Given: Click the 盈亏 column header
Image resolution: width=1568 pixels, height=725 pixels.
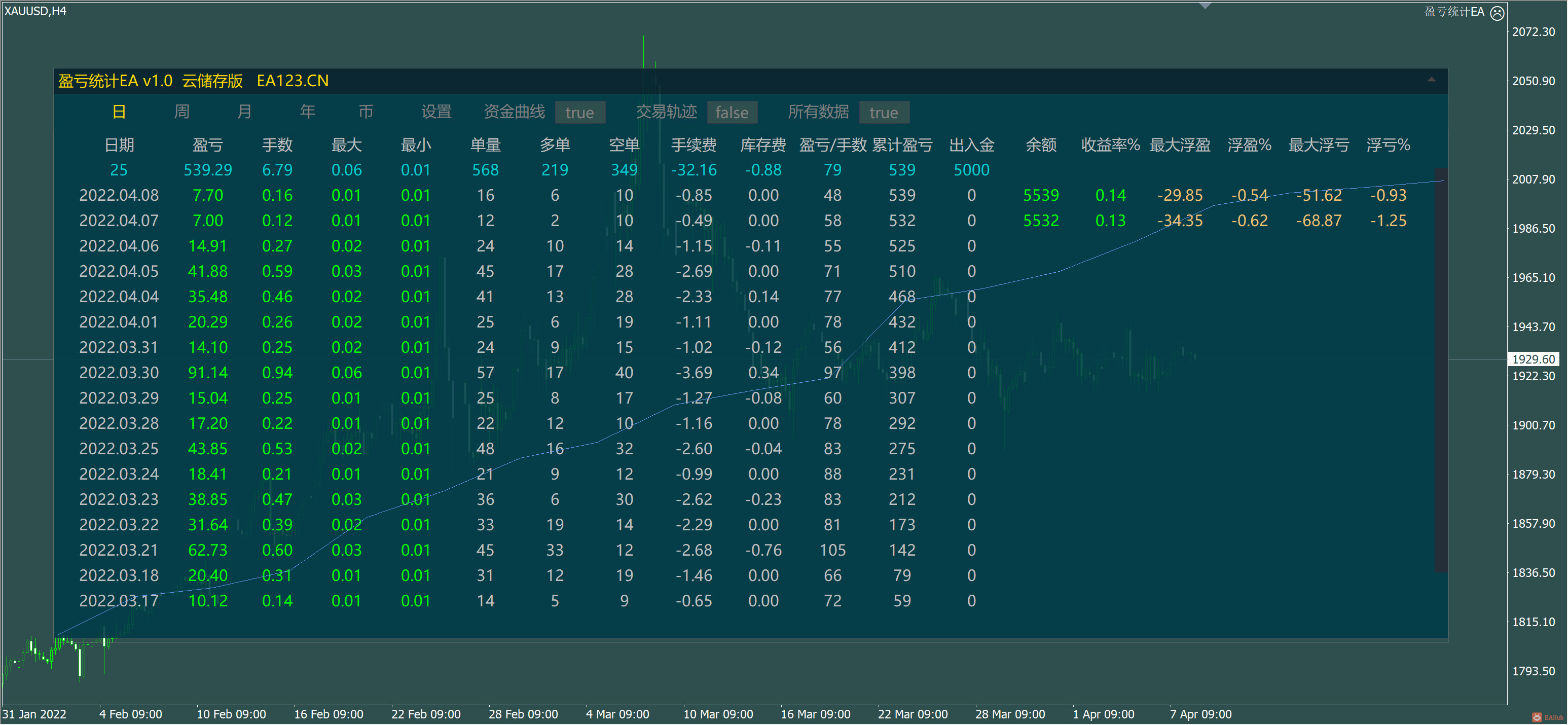Looking at the screenshot, I should [207, 145].
